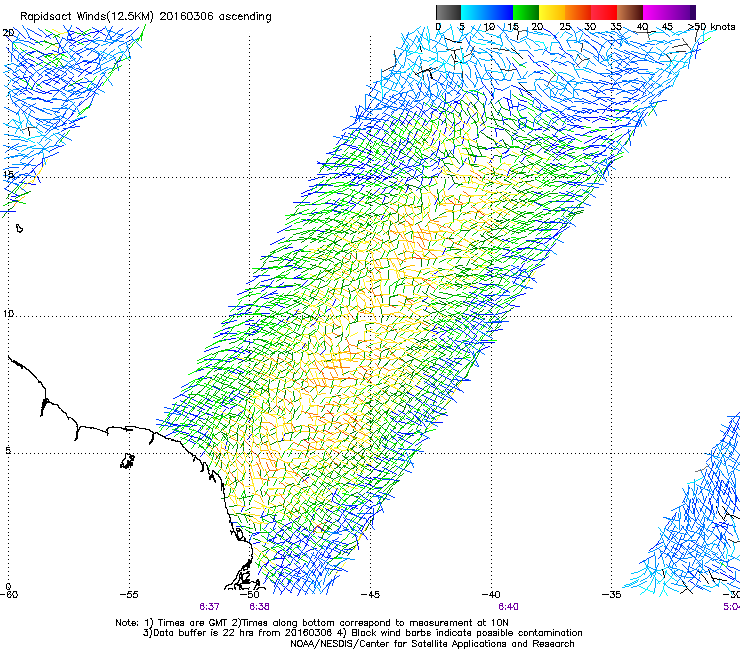Pick the red 30–35 knots color bar segment

tap(604, 12)
